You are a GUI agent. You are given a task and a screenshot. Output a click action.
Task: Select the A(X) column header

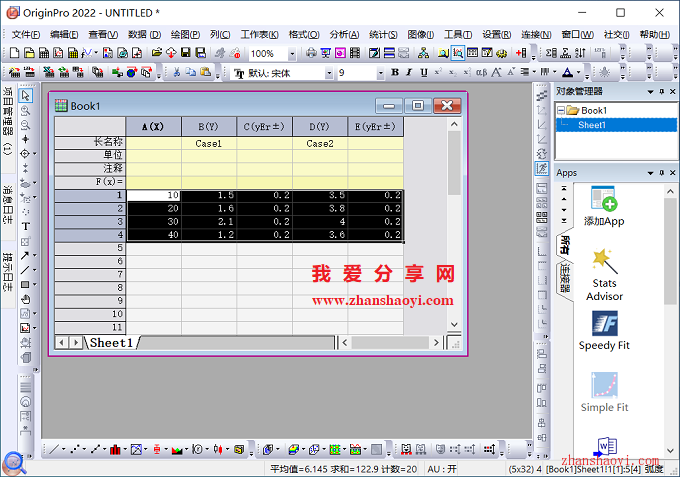coord(153,127)
